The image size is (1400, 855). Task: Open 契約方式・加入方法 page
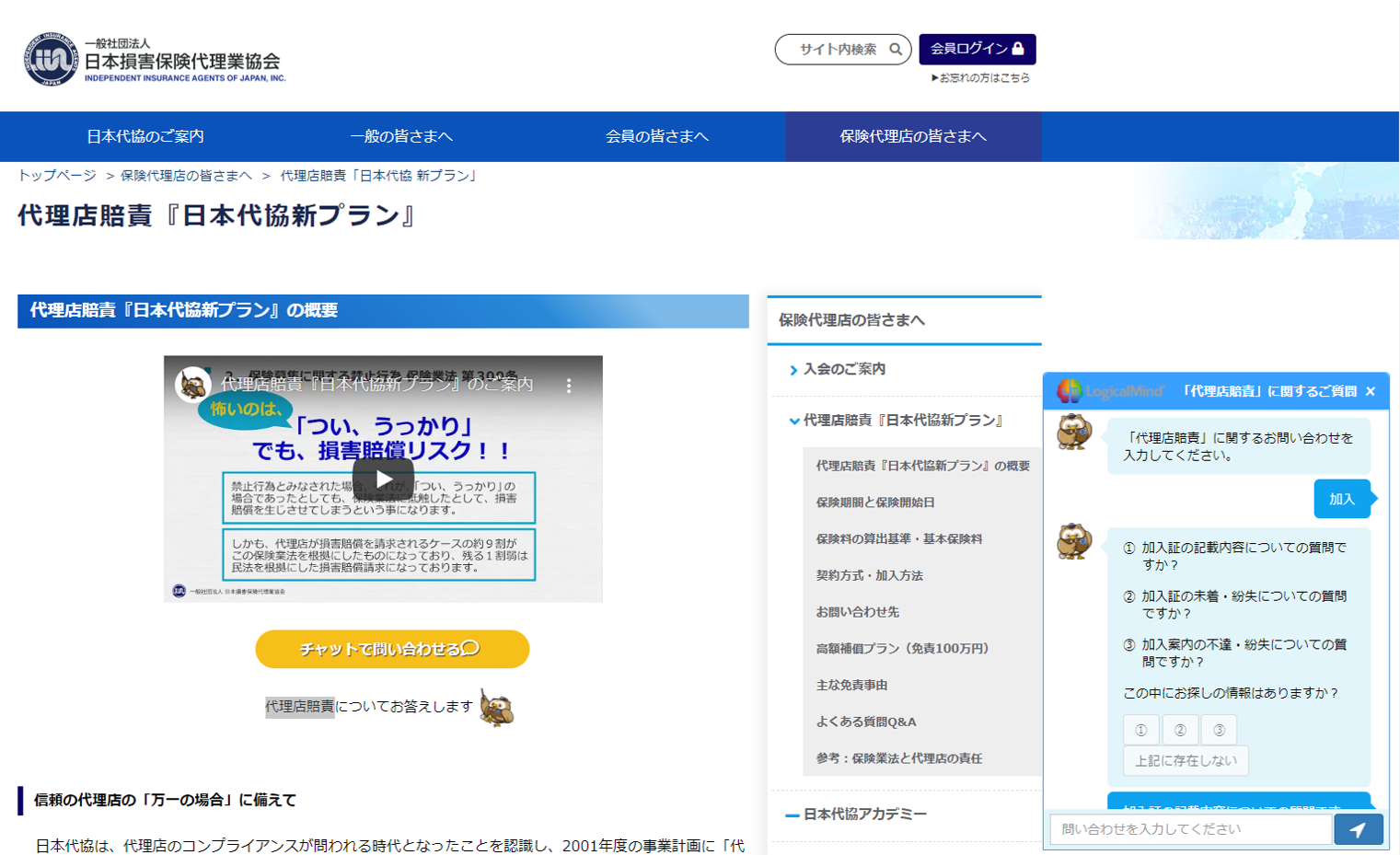[869, 575]
